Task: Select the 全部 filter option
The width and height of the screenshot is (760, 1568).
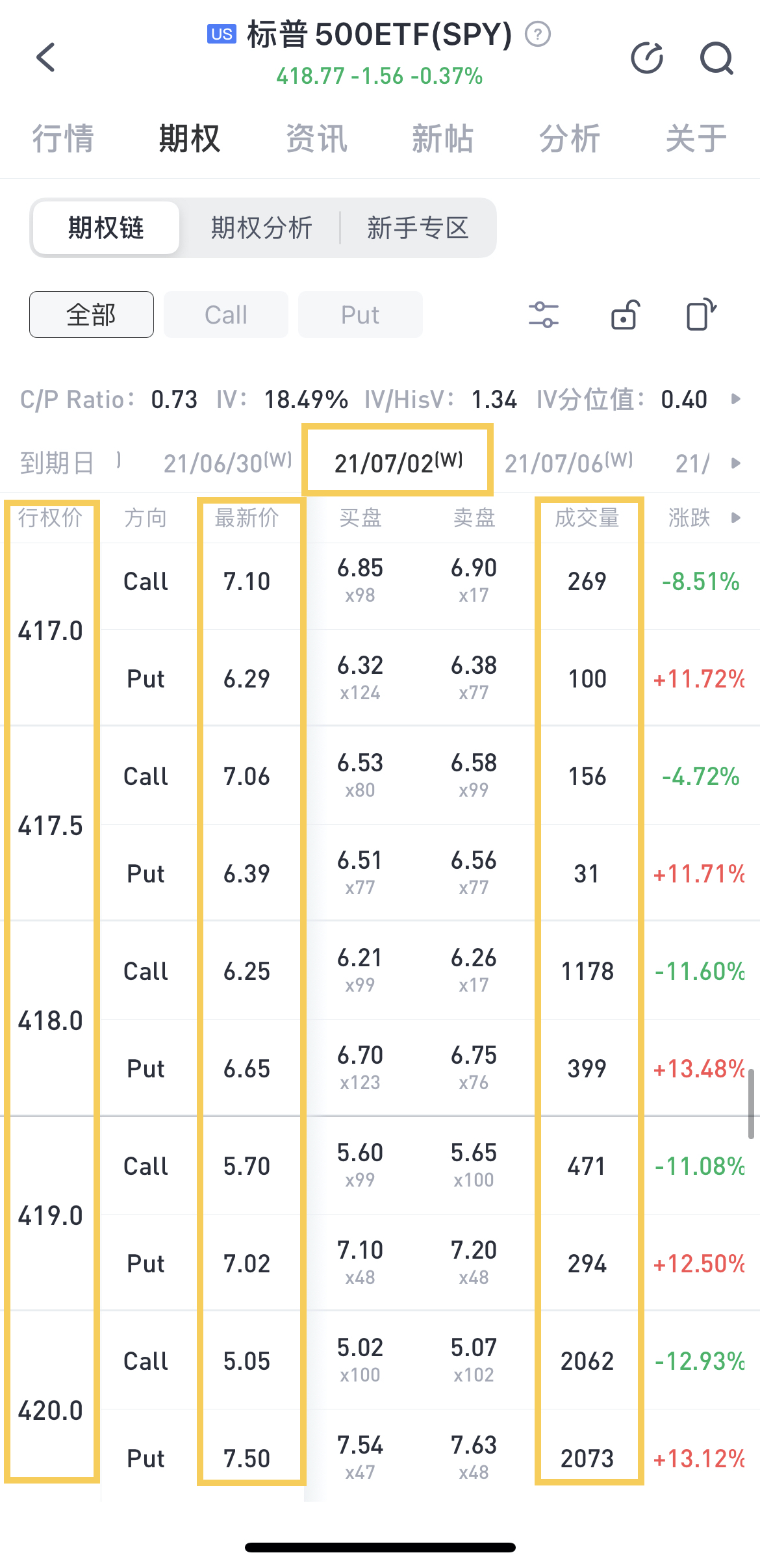Action: click(92, 315)
